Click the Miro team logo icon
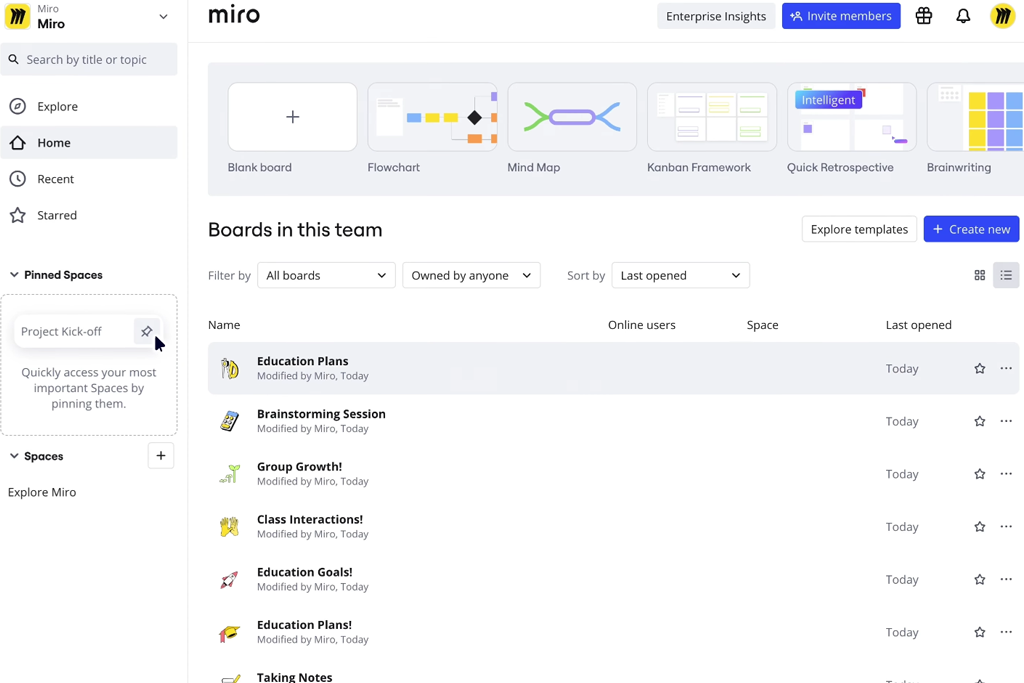The image size is (1024, 683). coord(18,16)
